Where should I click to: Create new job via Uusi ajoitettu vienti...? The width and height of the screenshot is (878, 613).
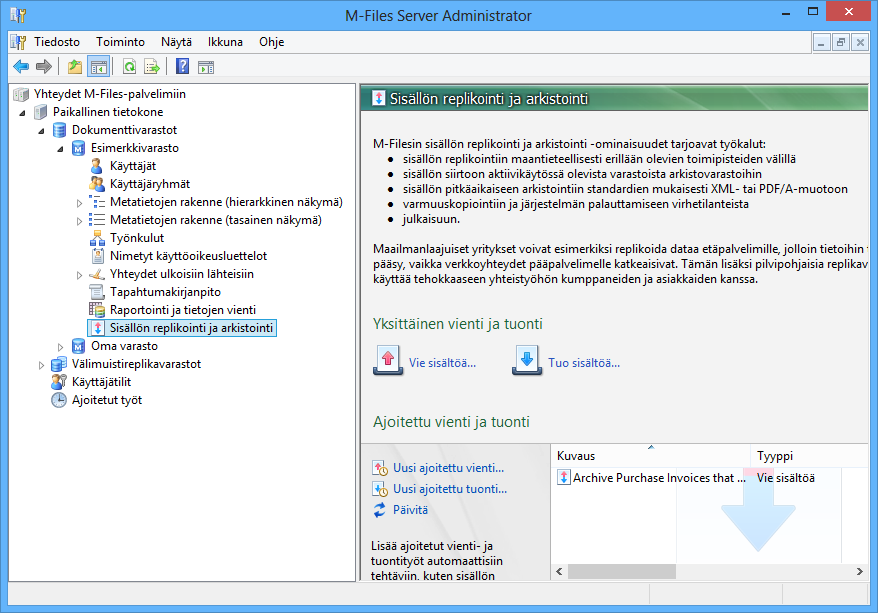[449, 468]
